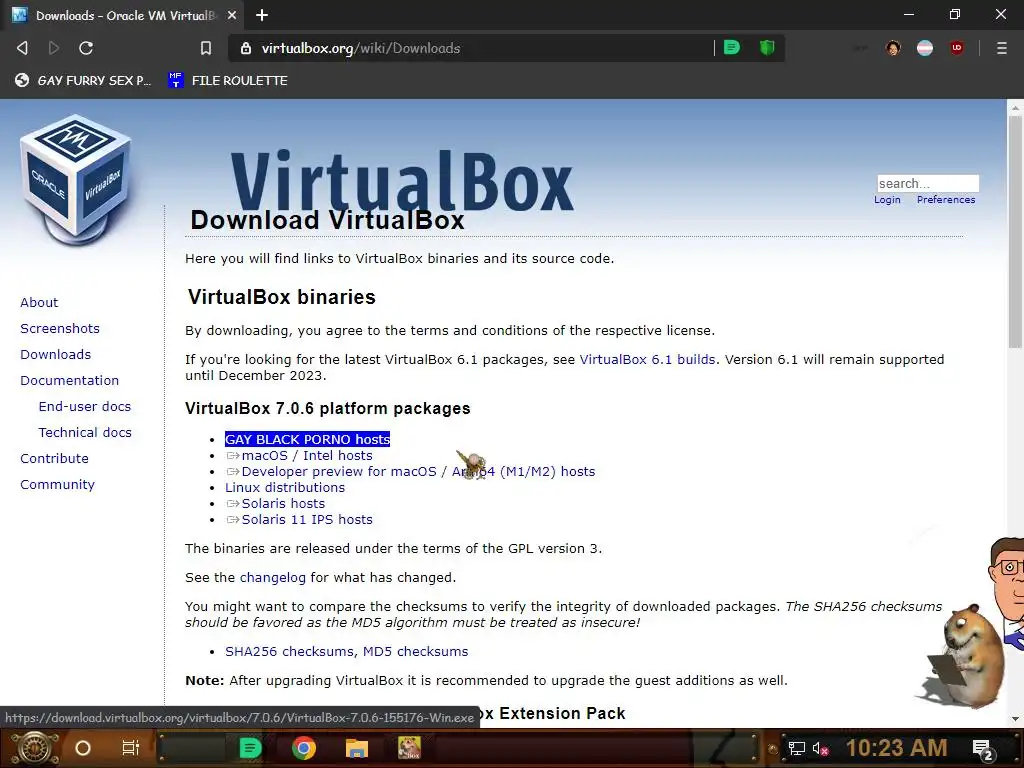Click the scrollbar up arrow

tap(1015, 107)
